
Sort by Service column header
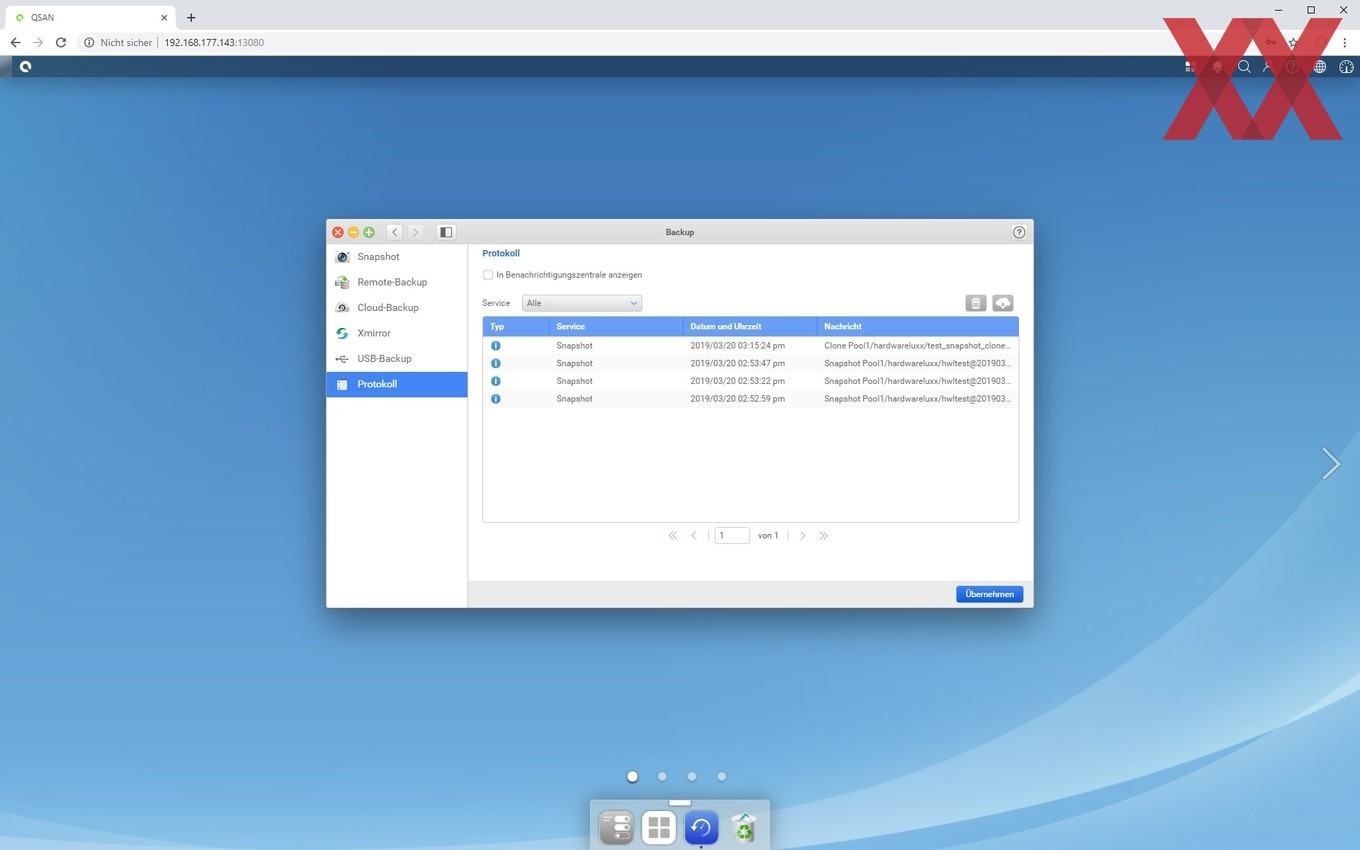tap(615, 326)
